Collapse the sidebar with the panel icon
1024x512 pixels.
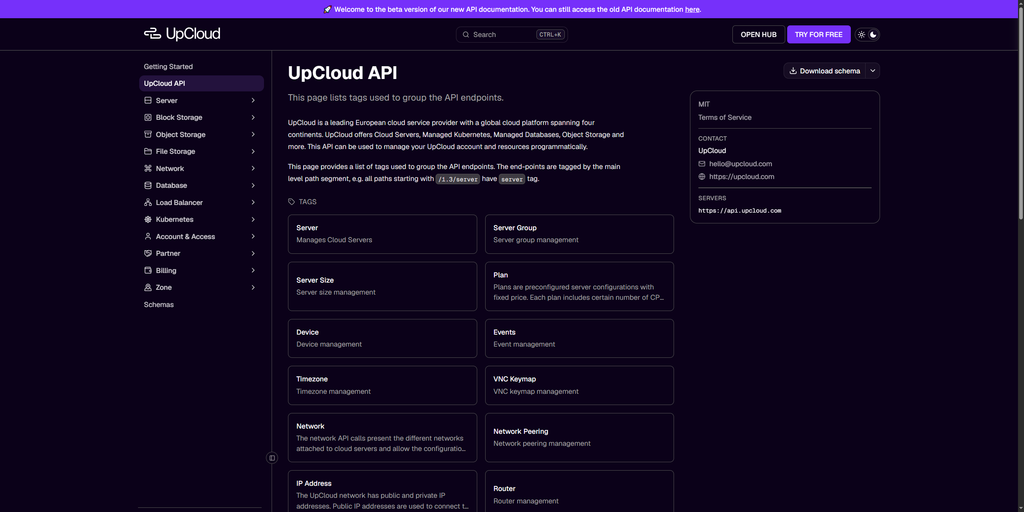click(x=272, y=458)
